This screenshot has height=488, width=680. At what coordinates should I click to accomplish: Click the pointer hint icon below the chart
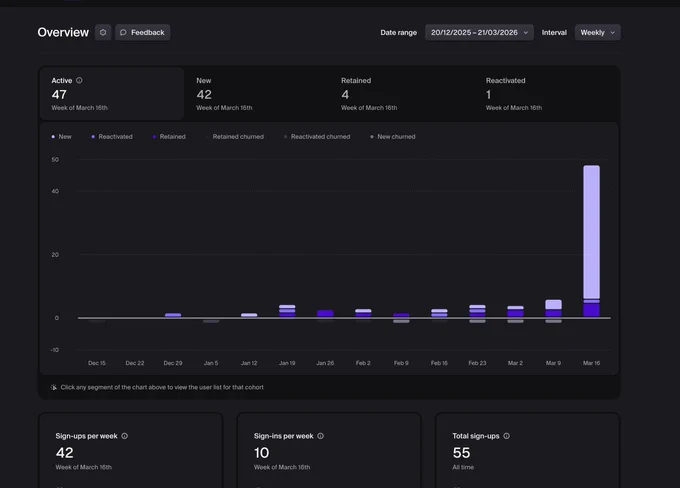coord(54,387)
